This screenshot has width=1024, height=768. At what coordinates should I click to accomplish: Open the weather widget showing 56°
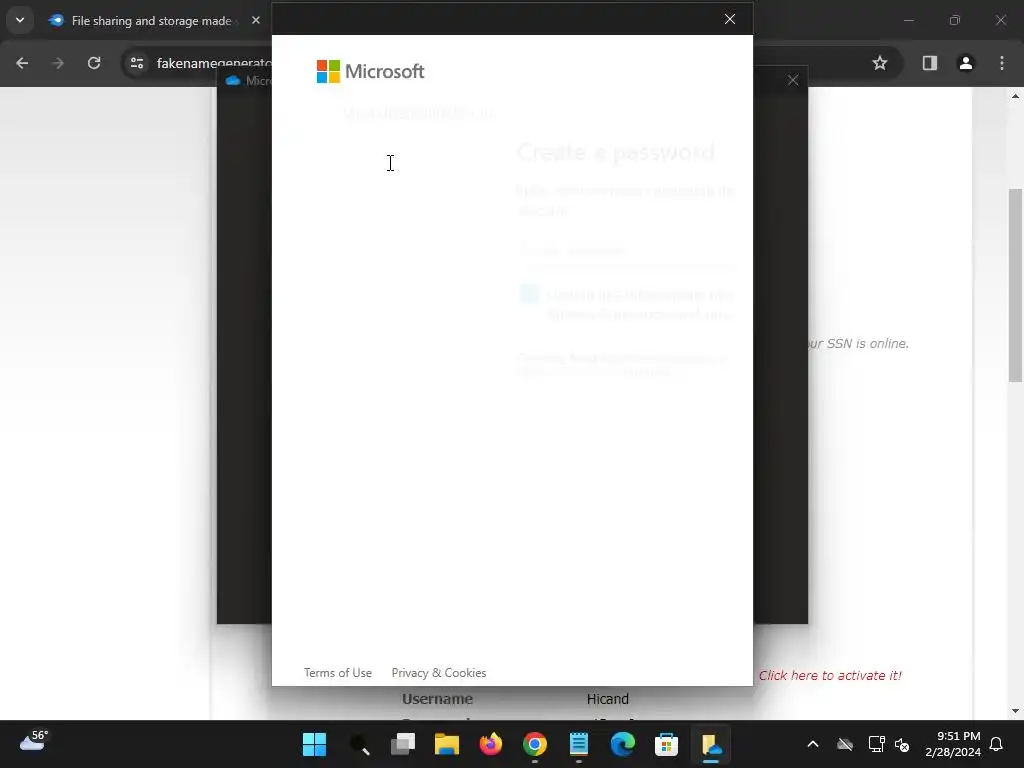[x=34, y=741]
